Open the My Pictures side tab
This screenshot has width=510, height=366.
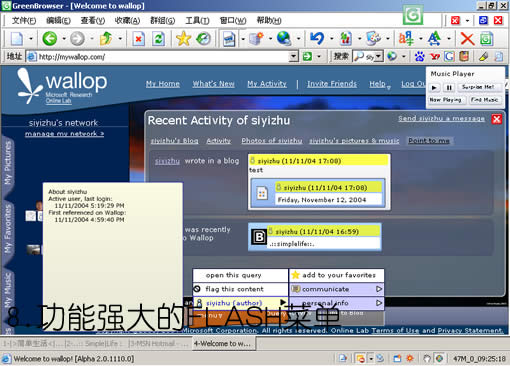[7, 163]
